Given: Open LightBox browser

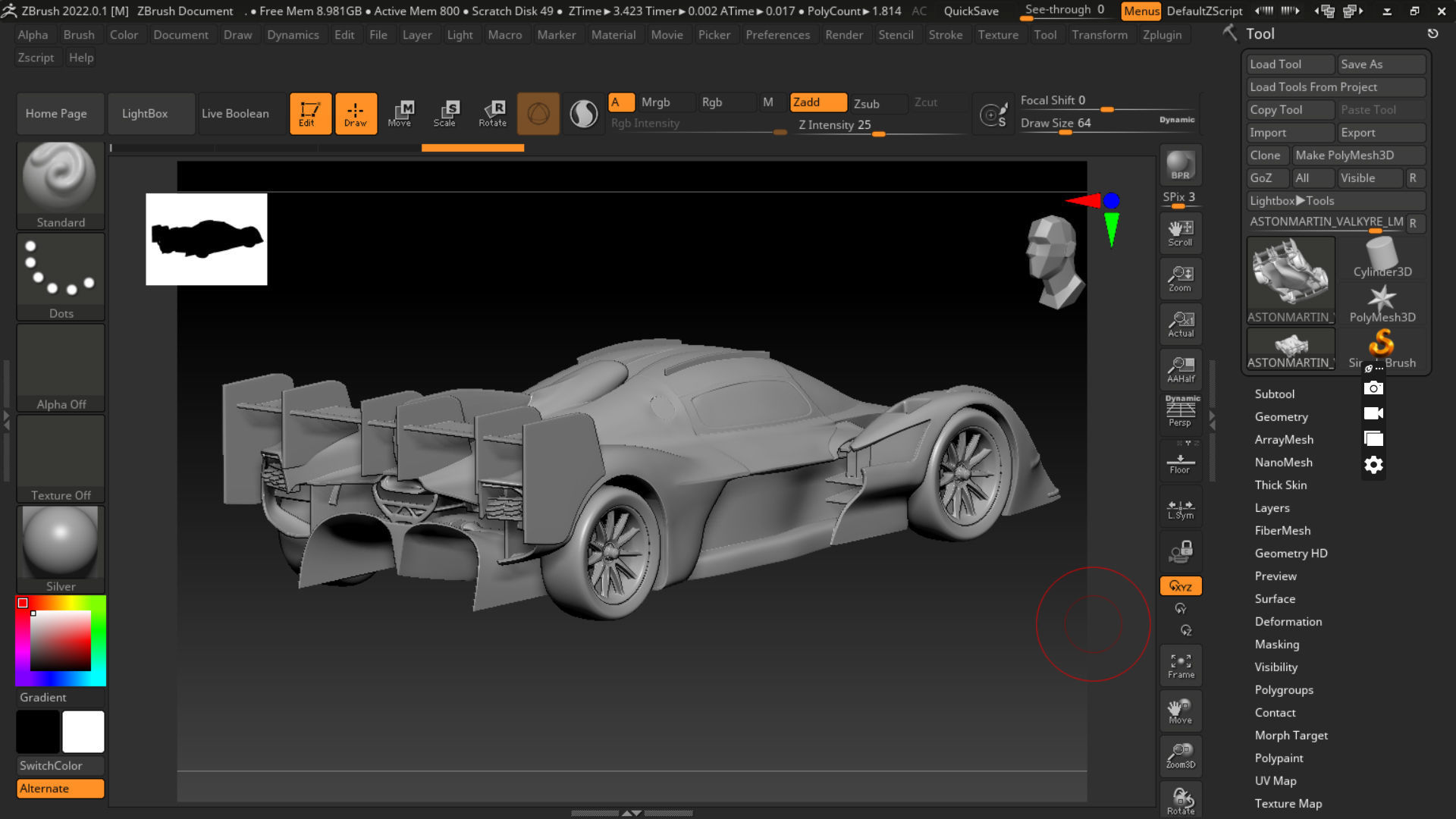Looking at the screenshot, I should pos(151,114).
